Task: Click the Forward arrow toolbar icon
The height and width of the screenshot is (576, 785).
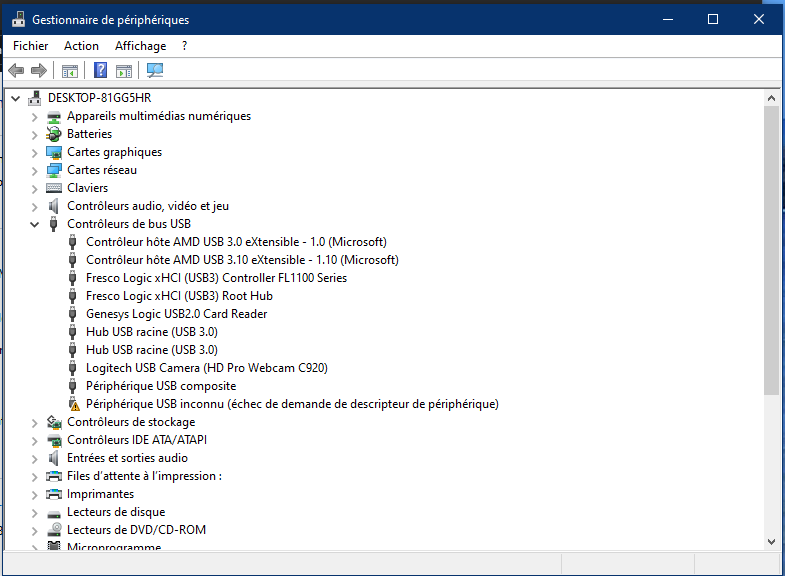Action: [39, 71]
